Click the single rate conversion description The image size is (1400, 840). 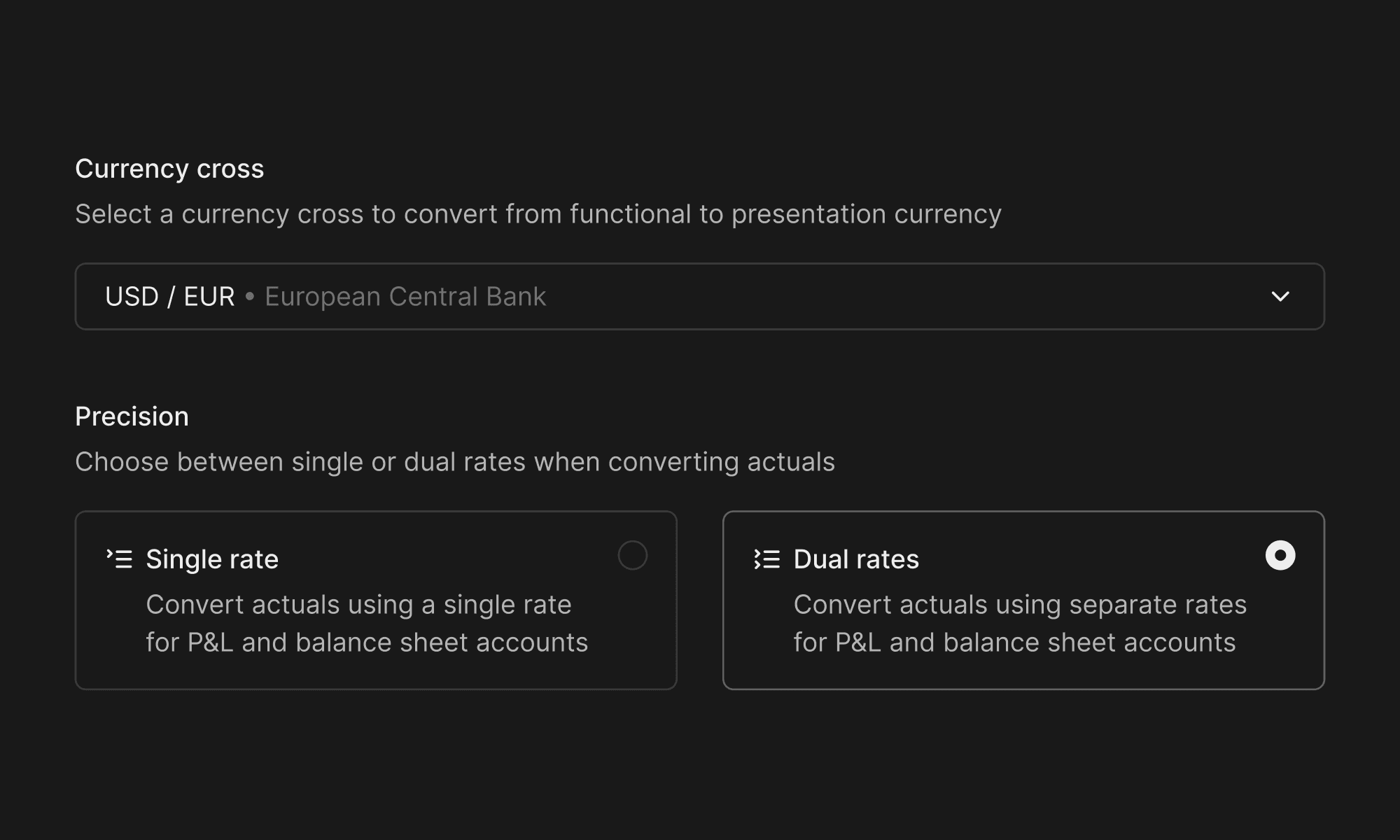(x=367, y=623)
